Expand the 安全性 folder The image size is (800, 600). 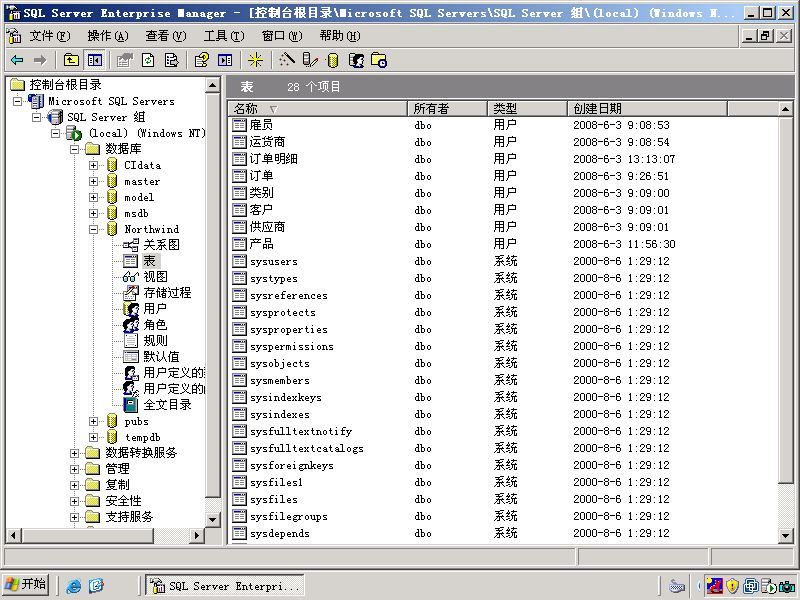tap(74, 501)
